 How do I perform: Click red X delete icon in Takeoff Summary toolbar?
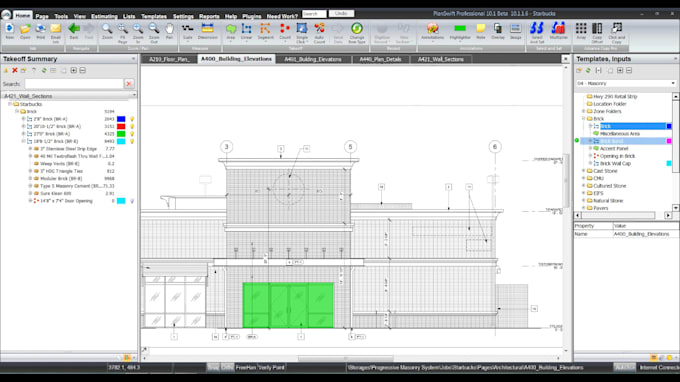[x=15, y=70]
